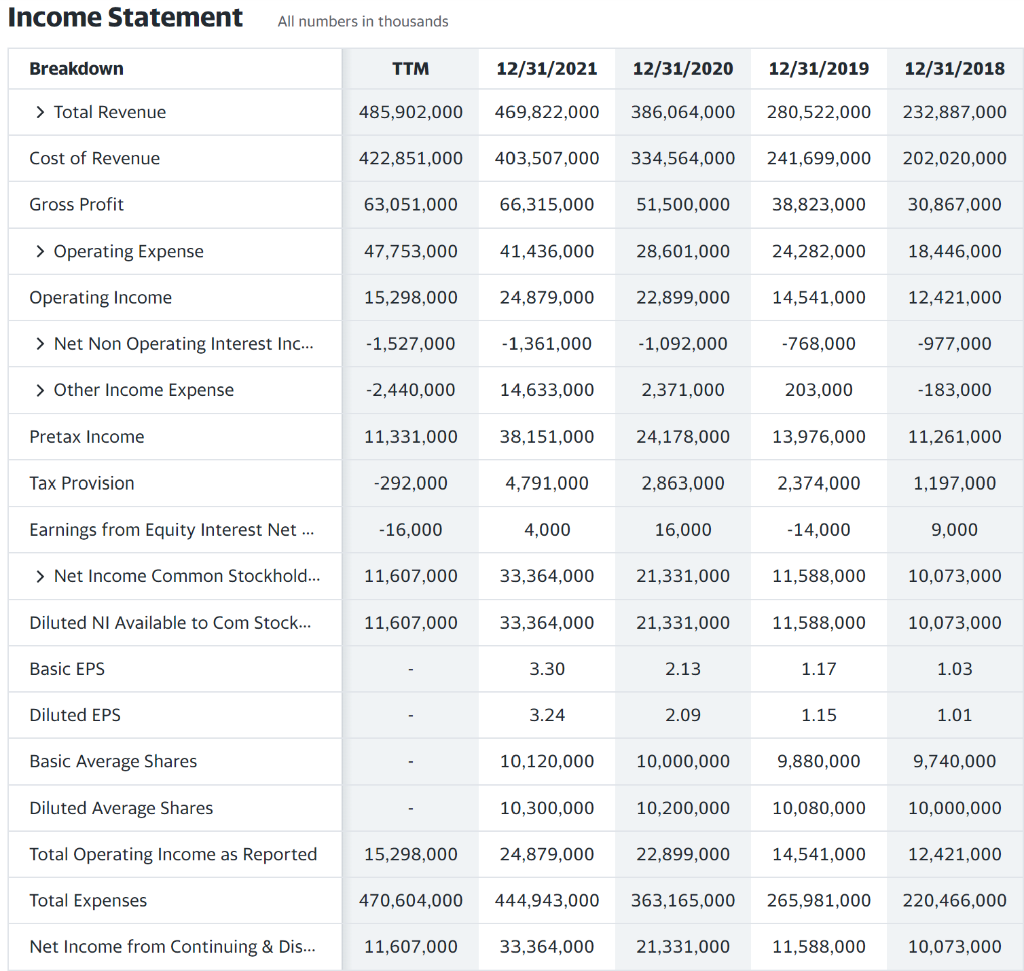Select the 12/31/2018 column header

954,68
